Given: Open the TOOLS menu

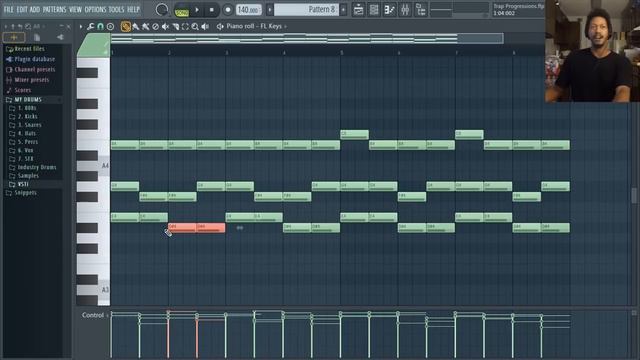Looking at the screenshot, I should click(x=116, y=9).
